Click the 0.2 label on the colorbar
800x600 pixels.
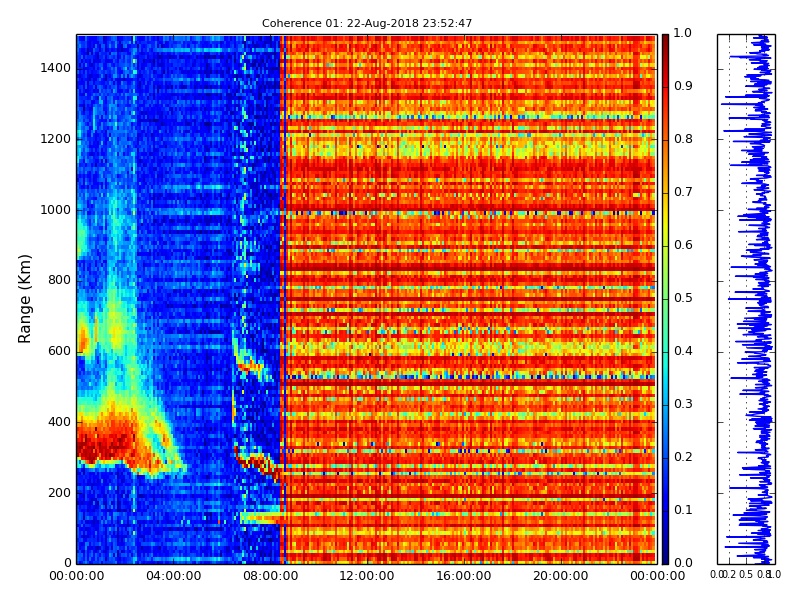click(683, 457)
